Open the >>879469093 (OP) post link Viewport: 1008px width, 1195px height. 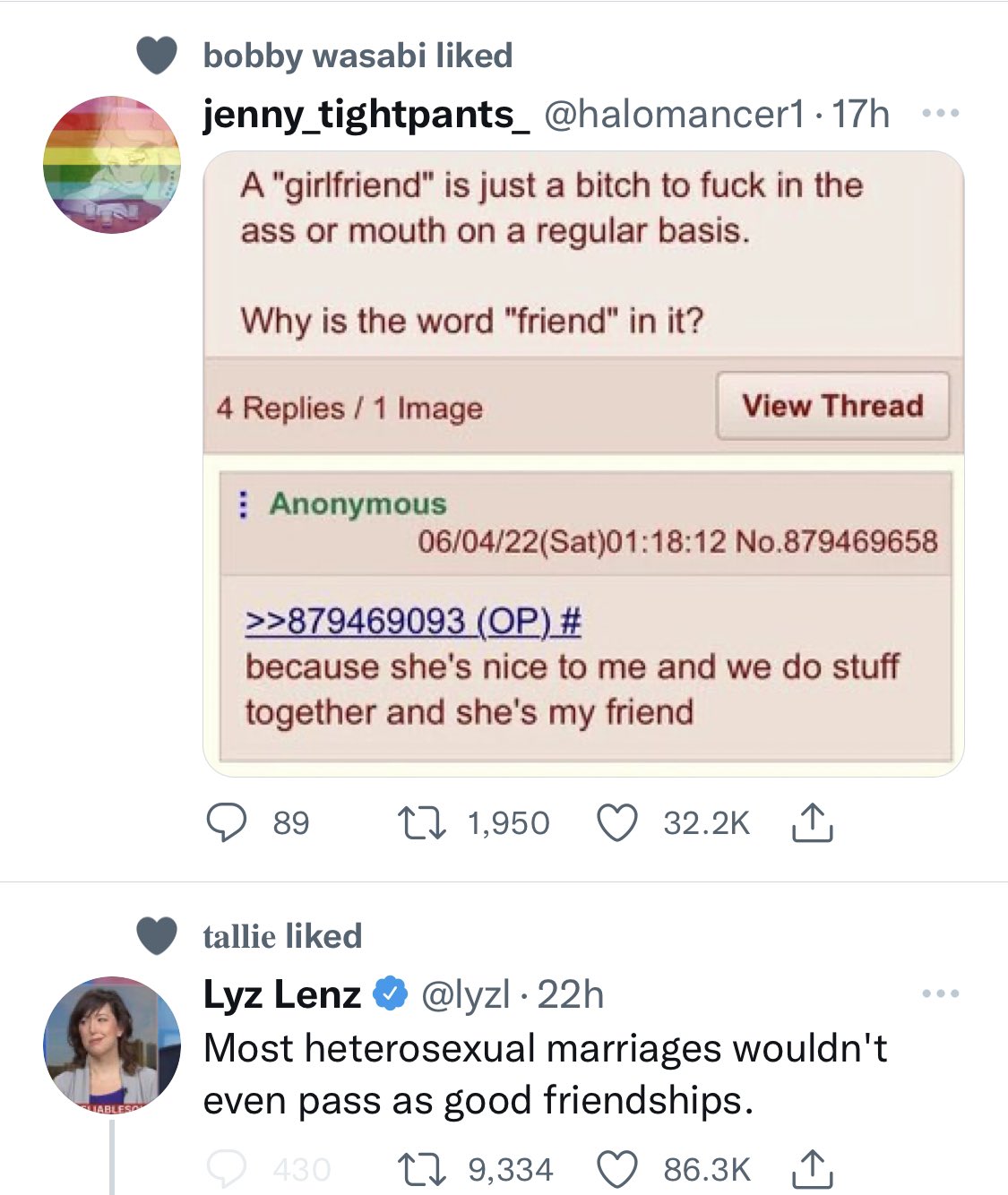[x=413, y=620]
